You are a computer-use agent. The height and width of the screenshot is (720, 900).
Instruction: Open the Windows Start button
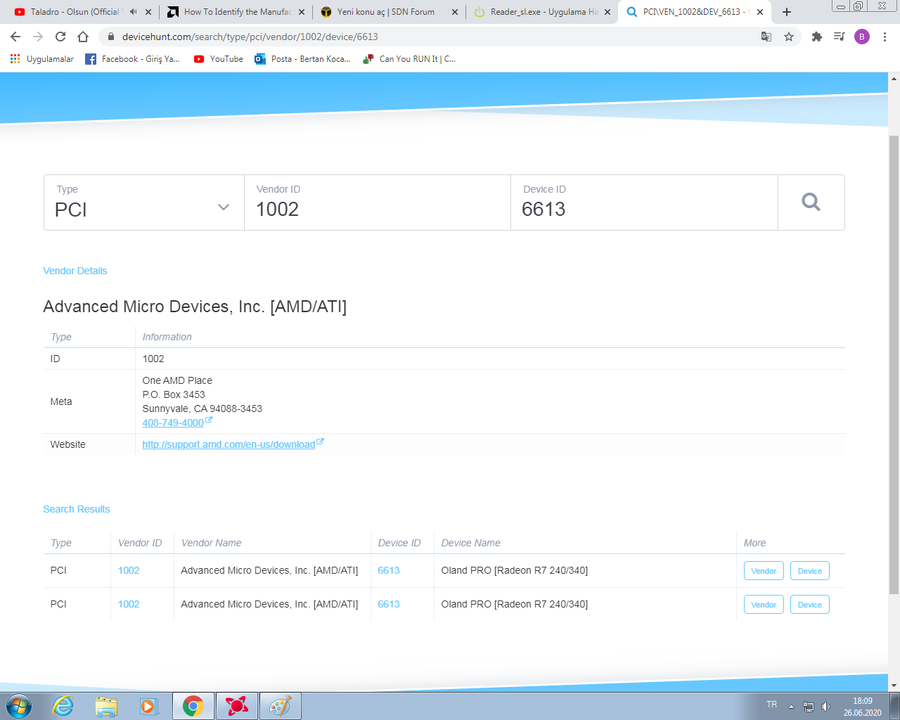18,706
